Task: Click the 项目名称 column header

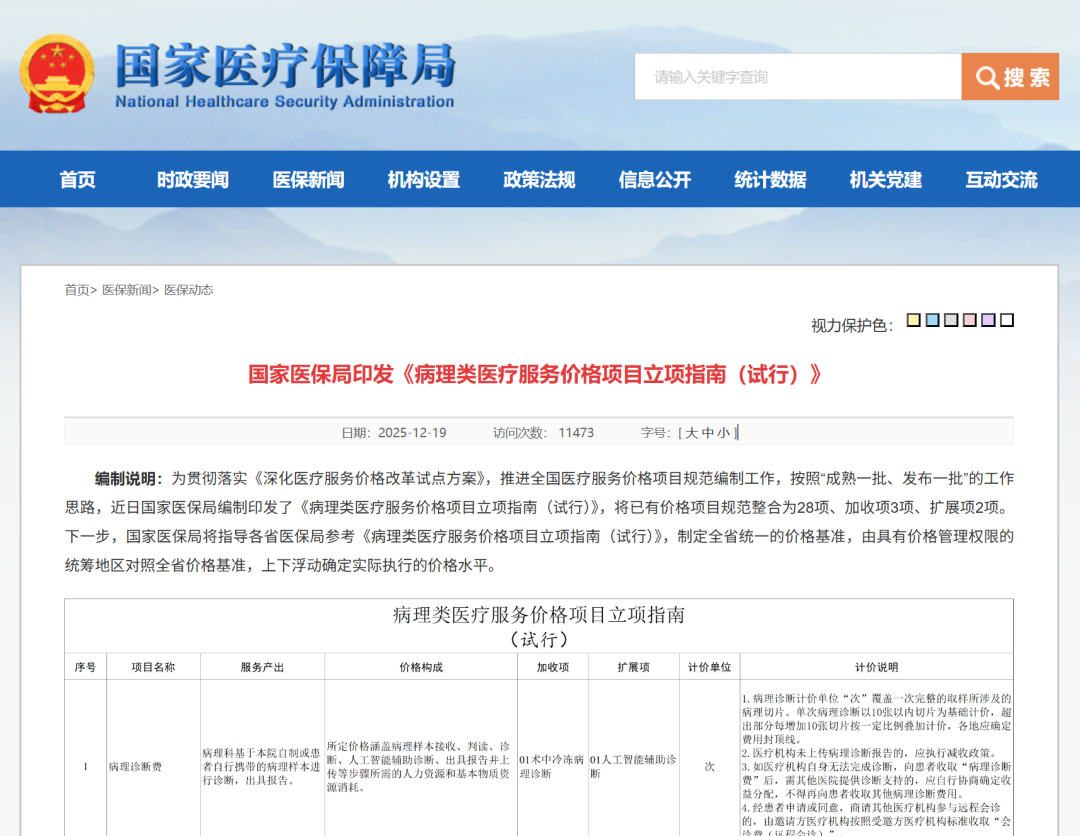Action: 154,667
